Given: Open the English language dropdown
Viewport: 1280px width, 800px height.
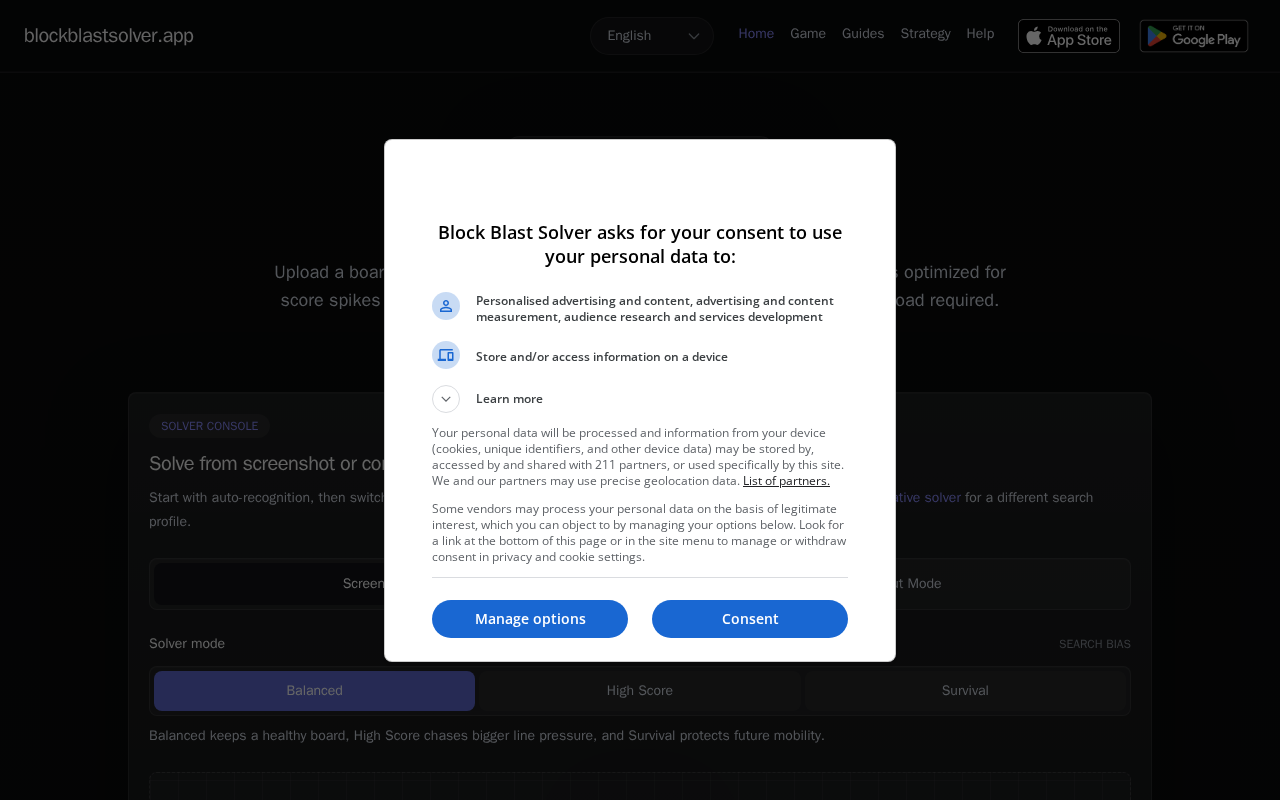Looking at the screenshot, I should (x=651, y=36).
